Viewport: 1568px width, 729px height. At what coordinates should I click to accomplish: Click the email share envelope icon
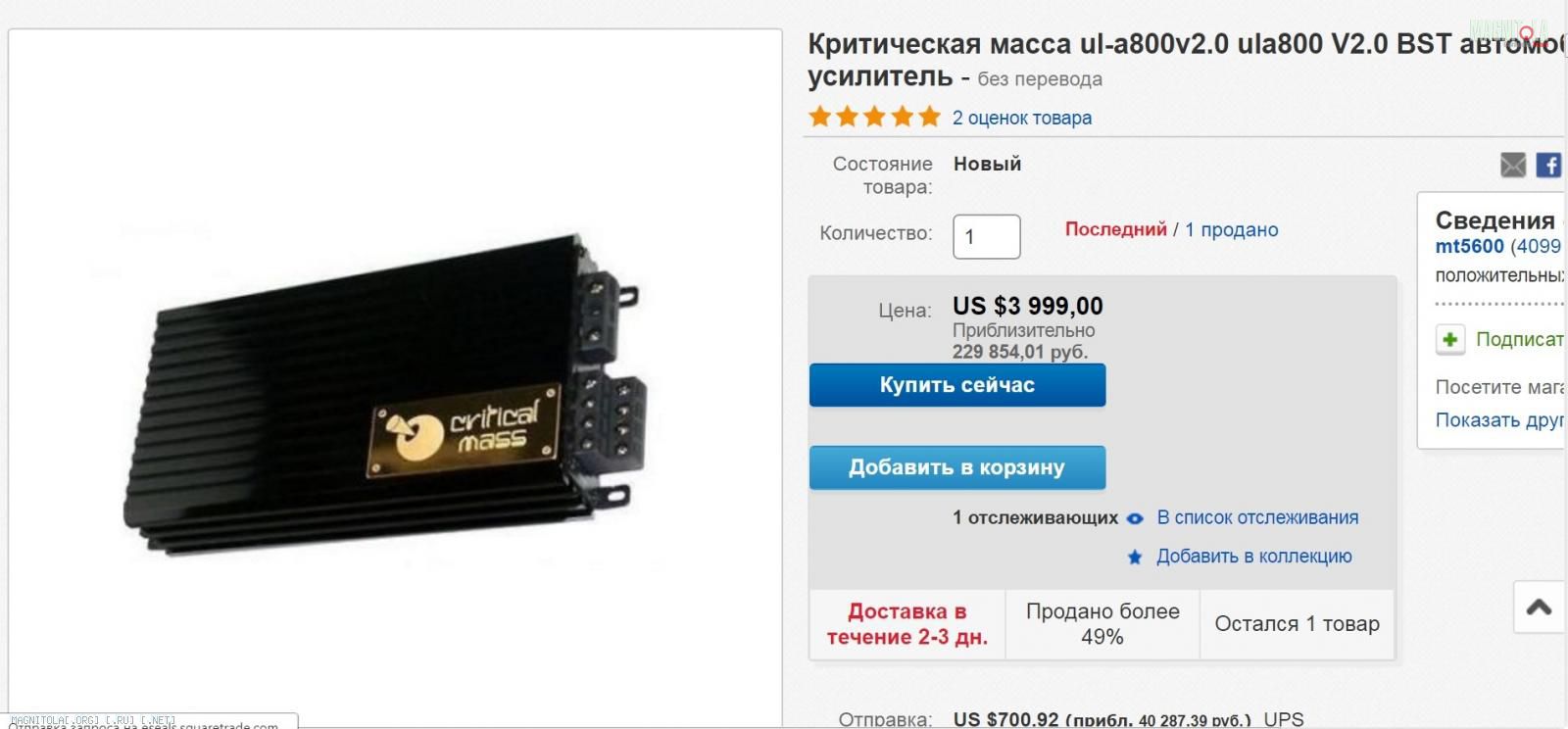click(1513, 165)
